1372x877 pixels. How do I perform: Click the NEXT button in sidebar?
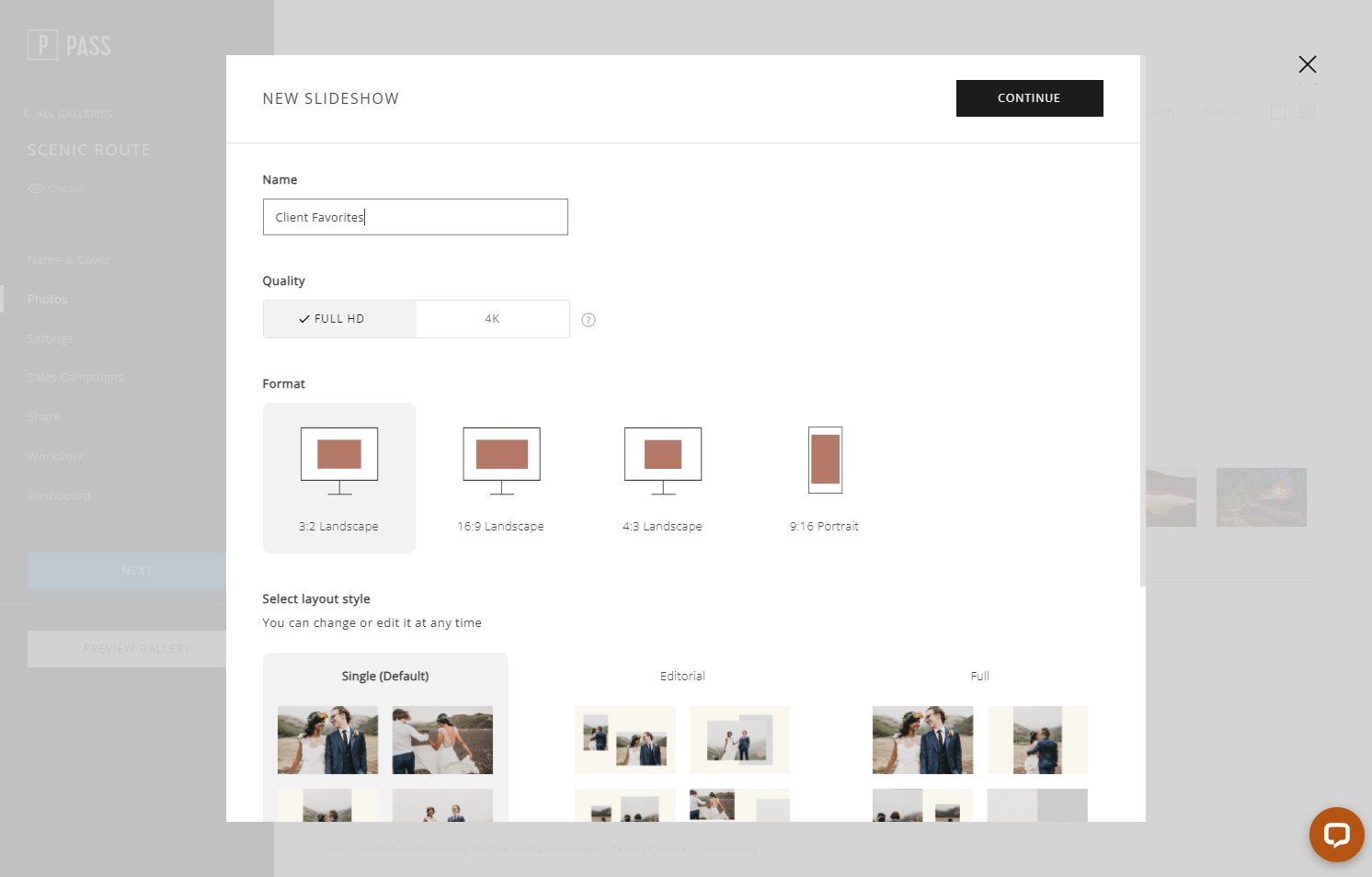pos(127,571)
